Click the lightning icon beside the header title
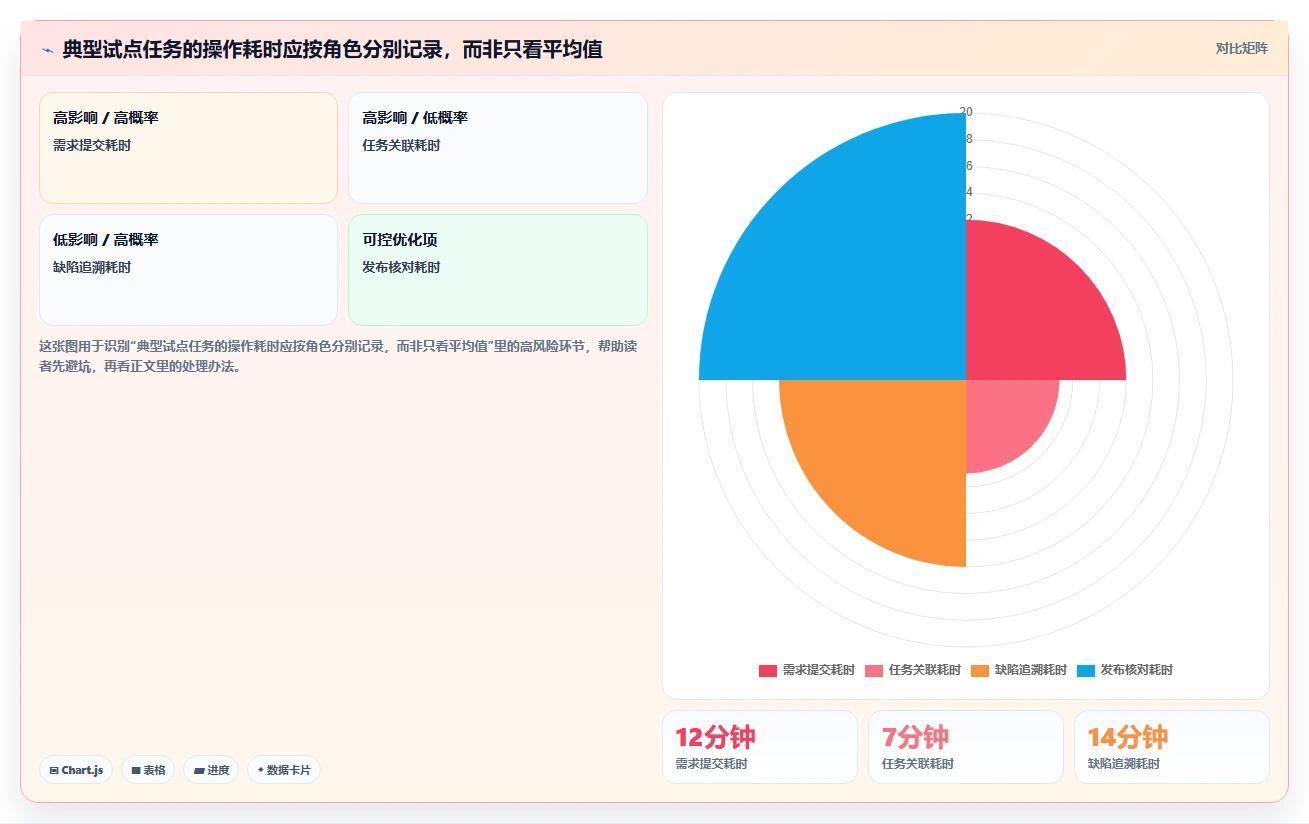The image size is (1309, 824). pyautogui.click(x=47, y=50)
